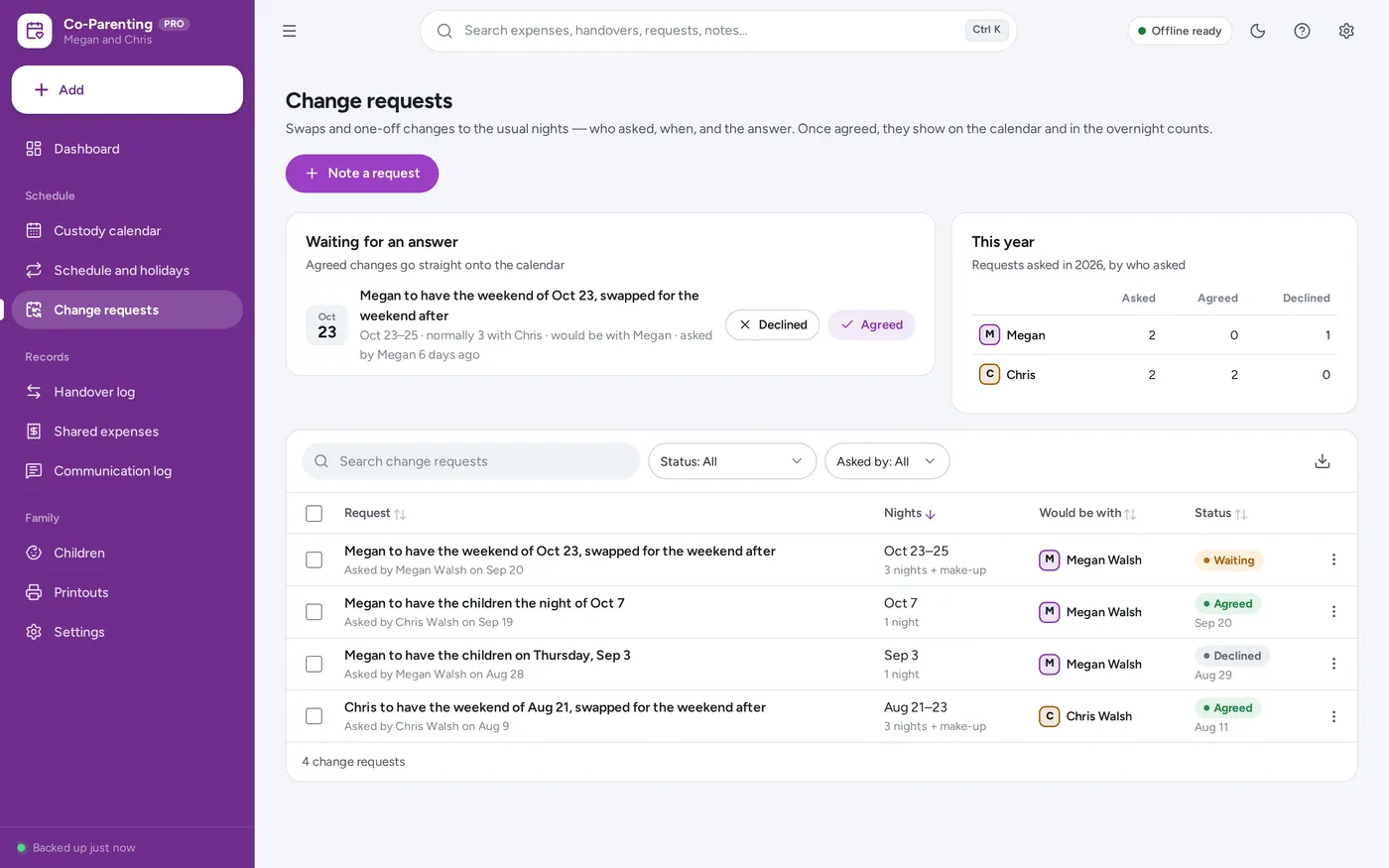Open the Handover log
1389x868 pixels.
coord(127,392)
